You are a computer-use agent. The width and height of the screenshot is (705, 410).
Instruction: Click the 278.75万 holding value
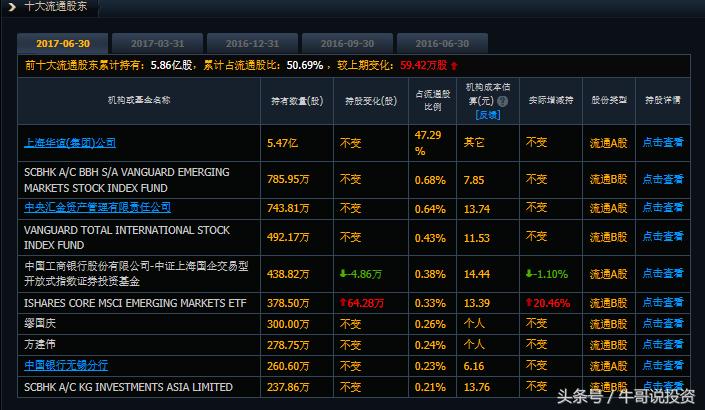coord(288,345)
